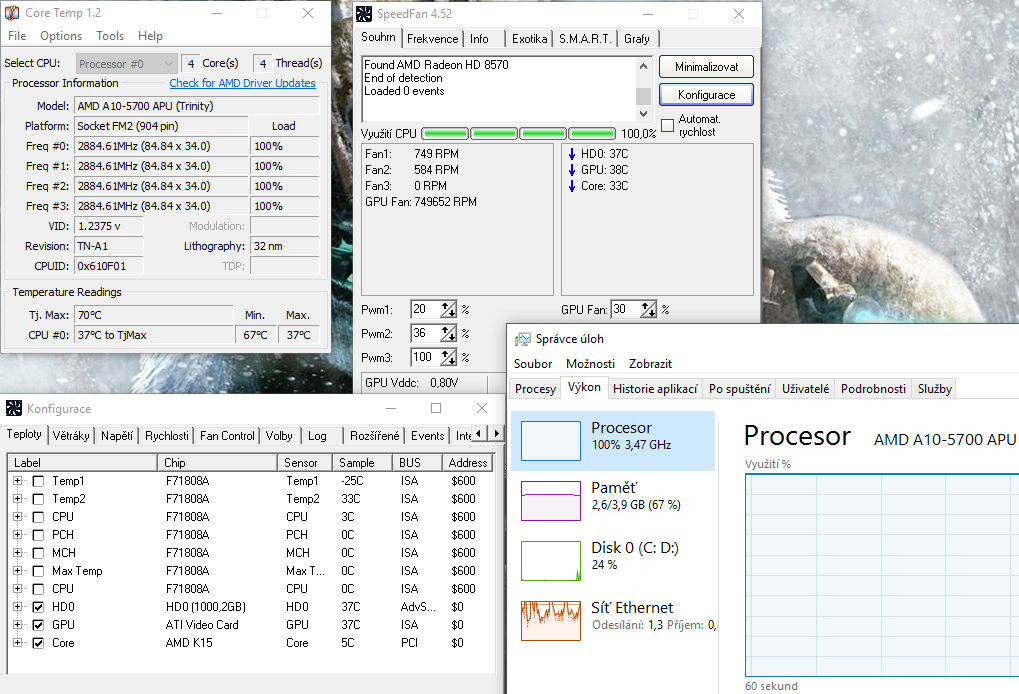This screenshot has height=694, width=1019.
Task: Switch to SpeedFan Grafy tab
Action: 637,39
